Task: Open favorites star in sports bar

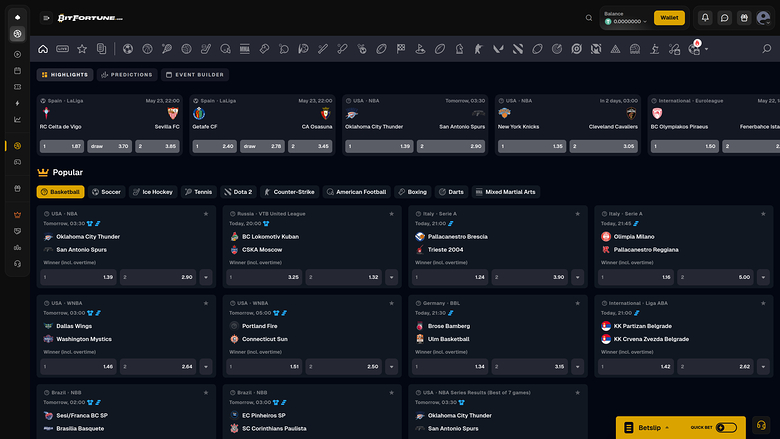Action: (x=82, y=49)
